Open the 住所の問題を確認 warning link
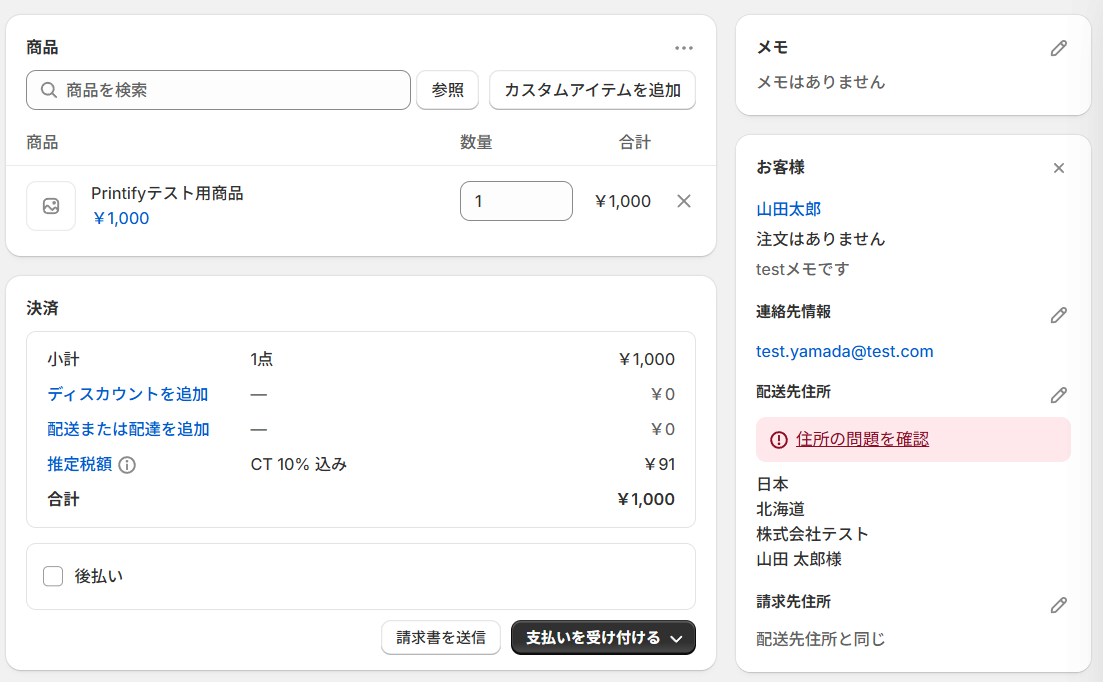 (x=862, y=439)
